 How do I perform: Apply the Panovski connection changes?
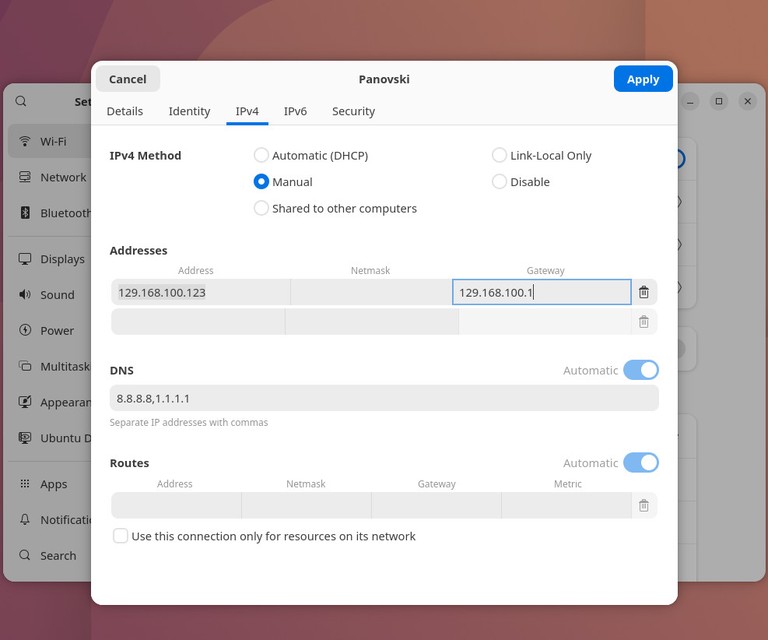click(643, 79)
